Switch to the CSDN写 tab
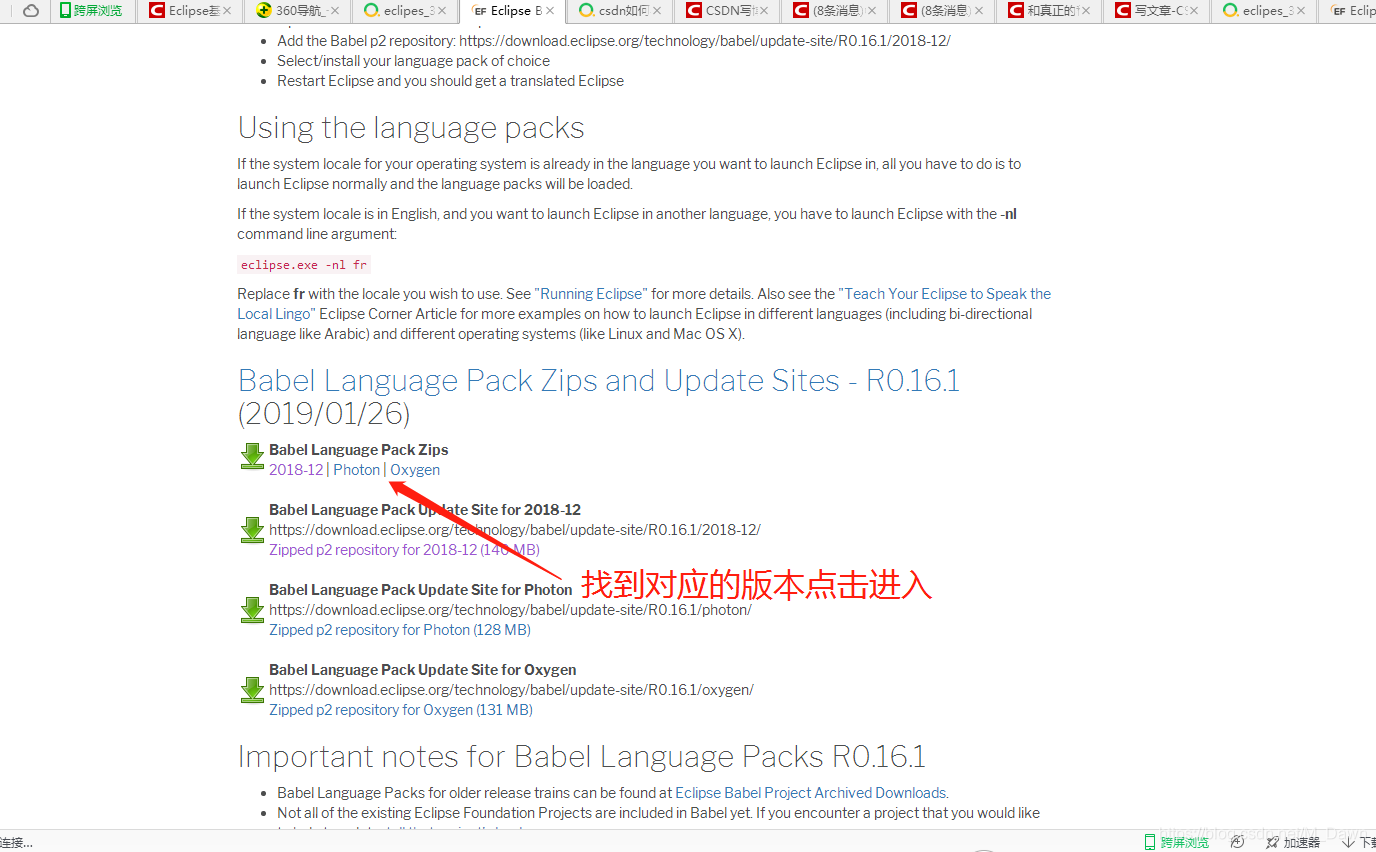This screenshot has height=852, width=1376. click(728, 11)
